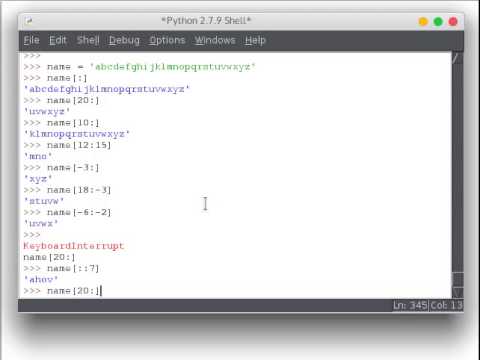480x360 pixels.
Task: Click the name[-3:] command line
Action: point(61,168)
